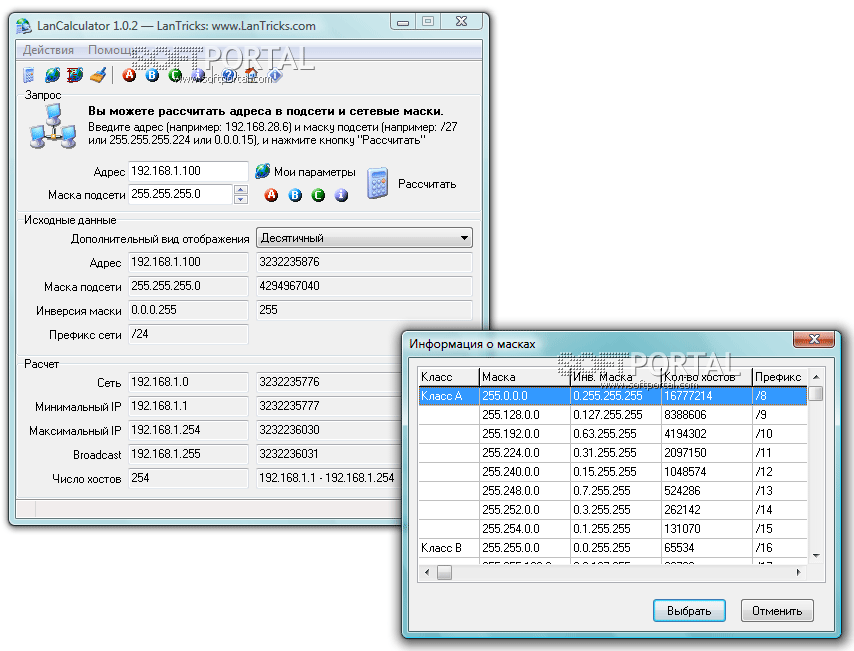Select the 255.248.0.0 mask row

pos(613,491)
